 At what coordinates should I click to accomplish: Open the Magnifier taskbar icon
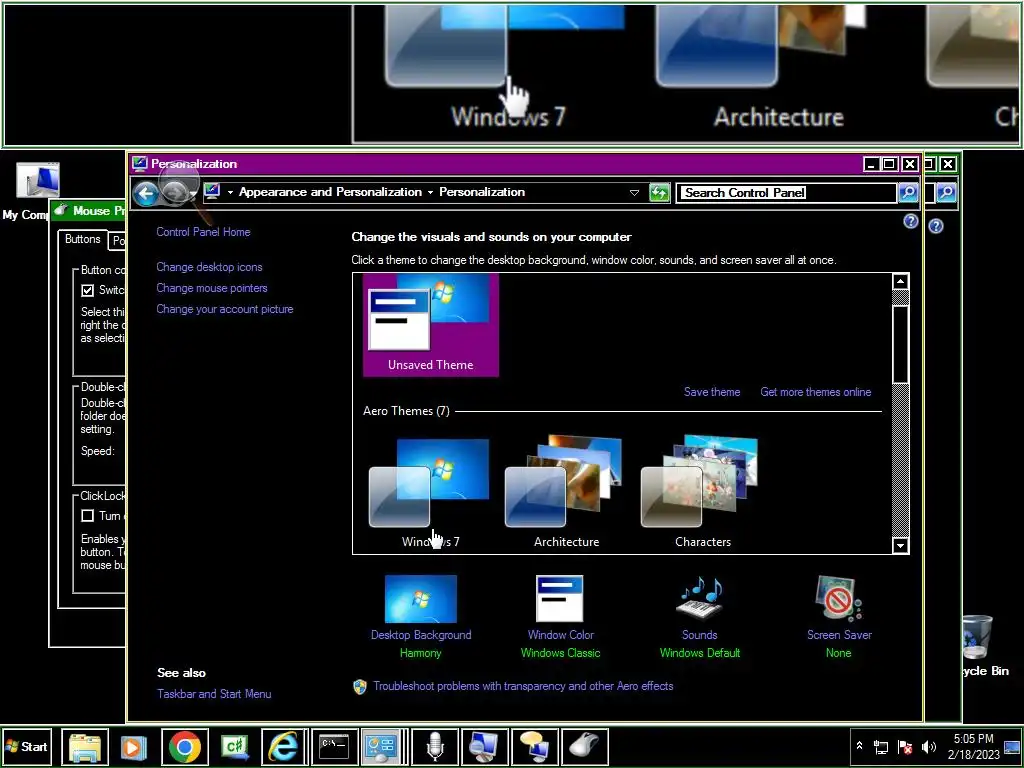click(485, 747)
